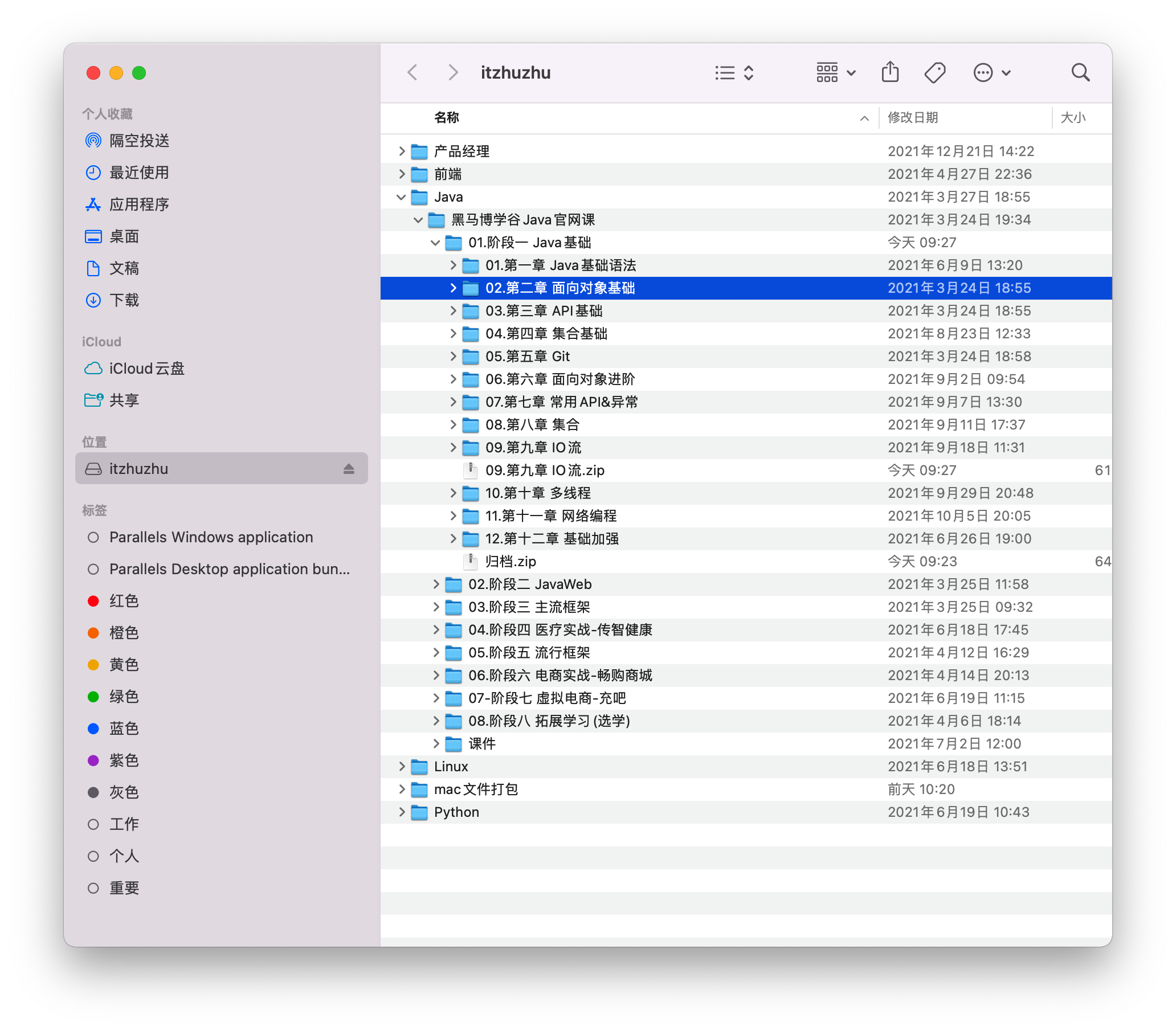Expand 06.阶段六 电商实战-畅购商城 folder
The image size is (1176, 1031).
coord(435,675)
